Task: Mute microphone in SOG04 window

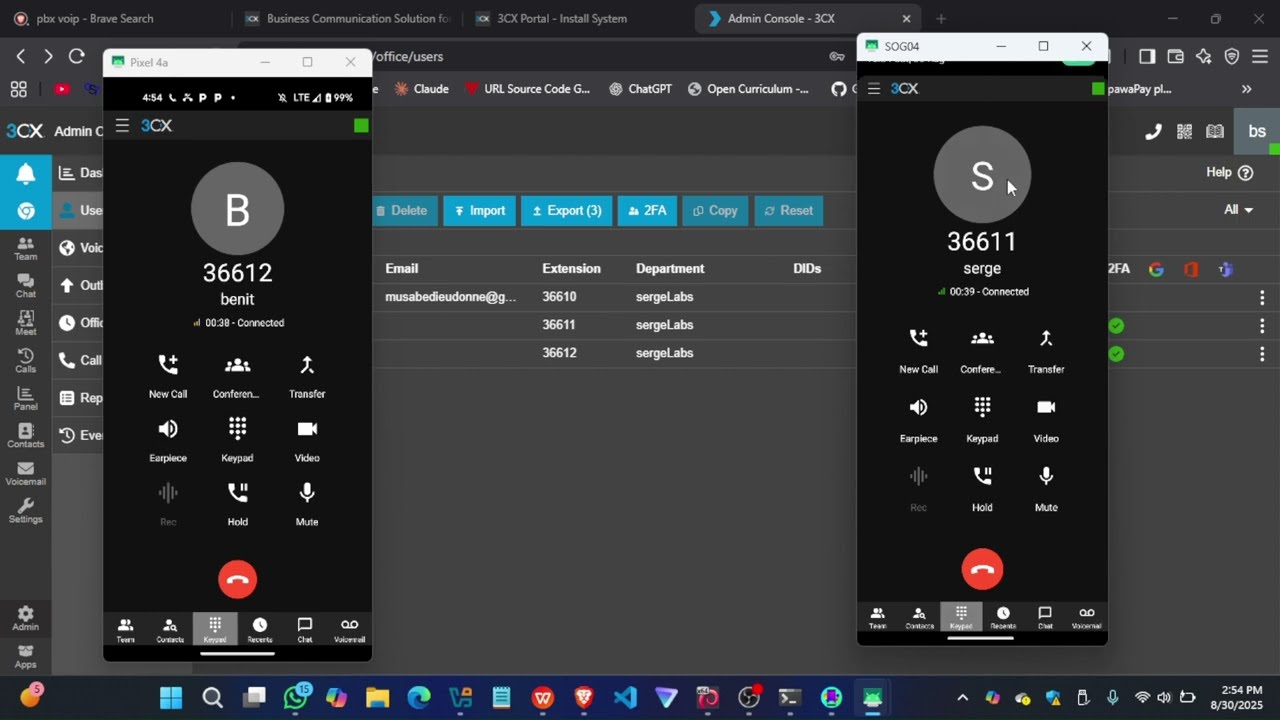Action: 1046,489
